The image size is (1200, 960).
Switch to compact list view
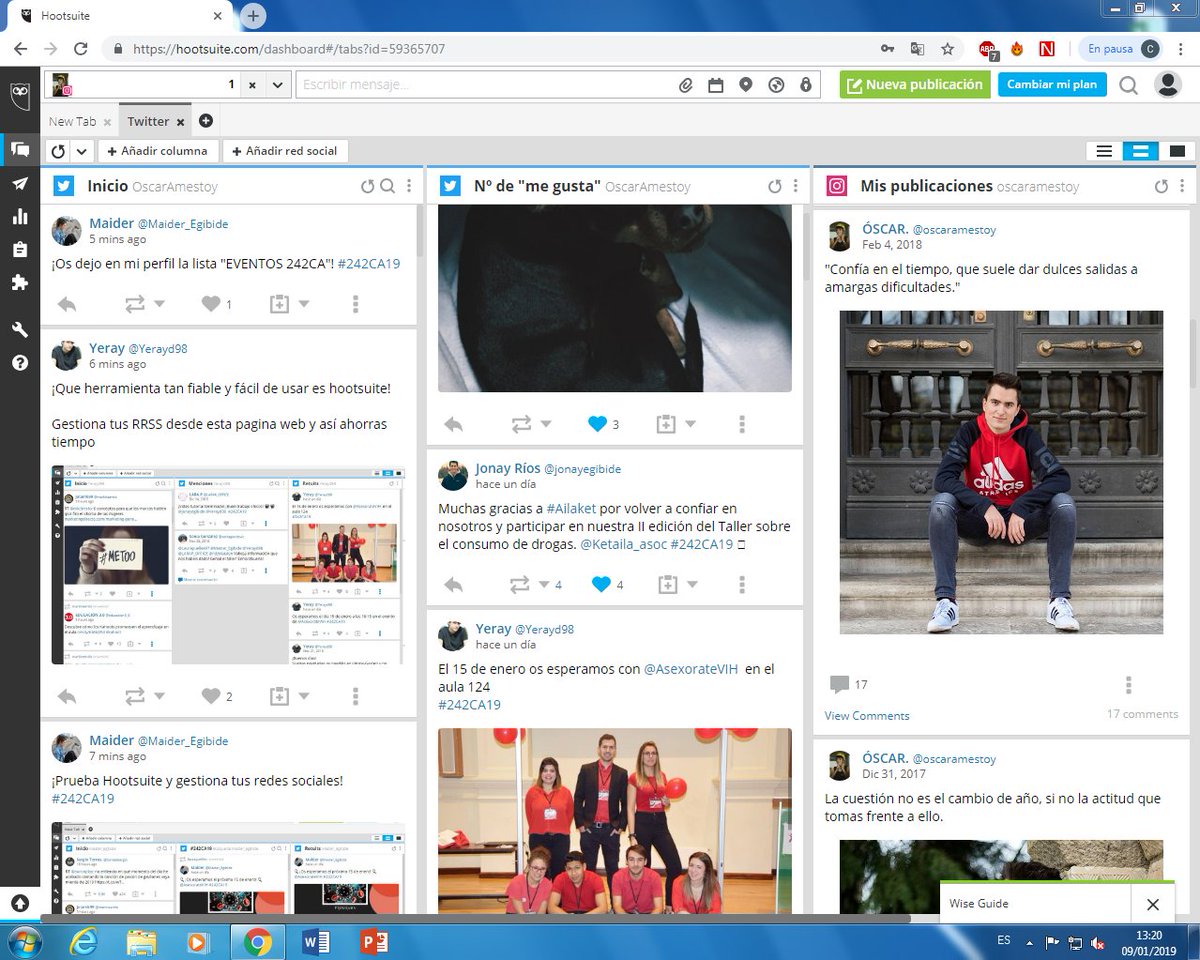click(x=1104, y=151)
